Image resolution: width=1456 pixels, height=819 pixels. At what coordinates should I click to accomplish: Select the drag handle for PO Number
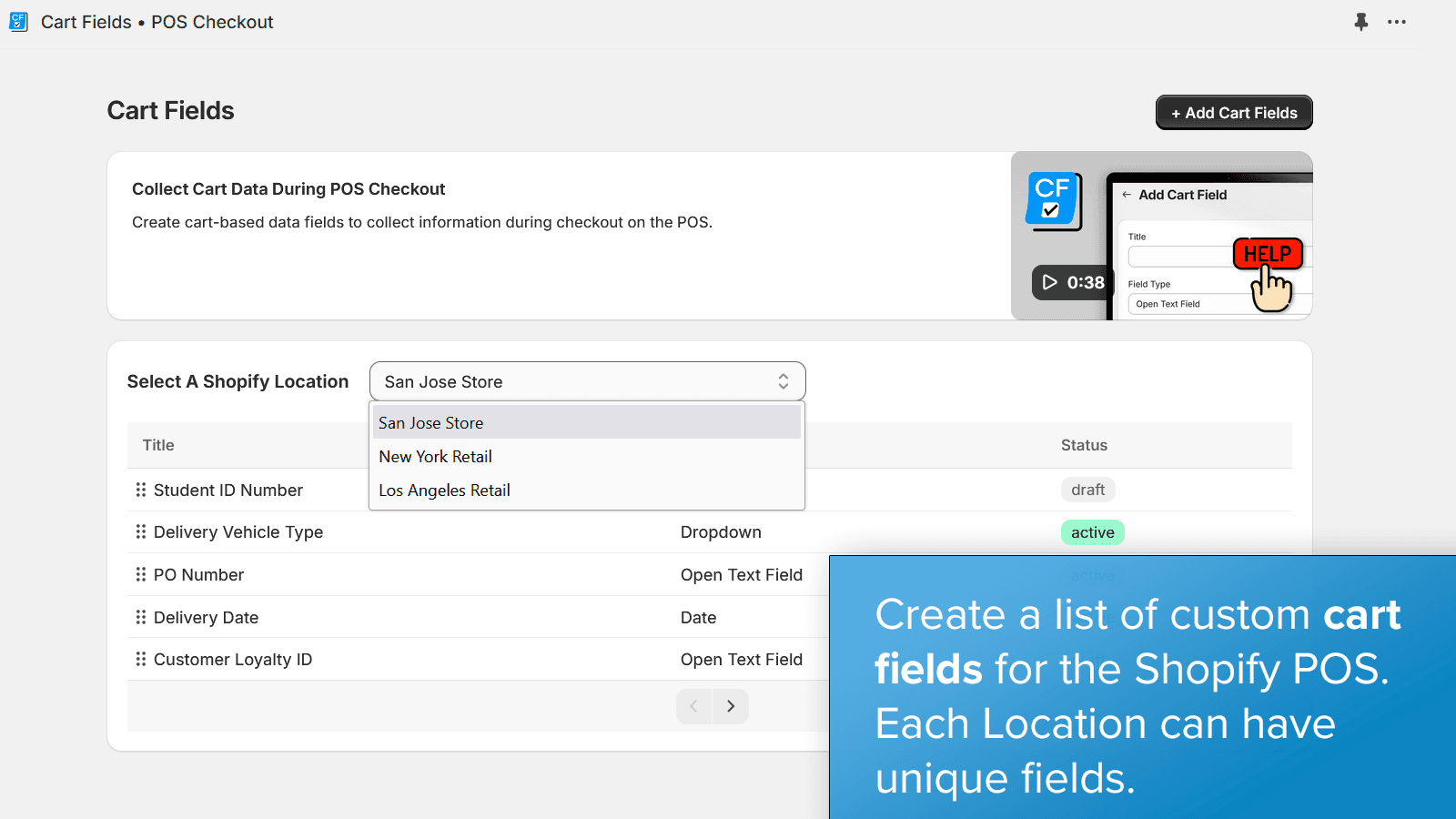pos(139,574)
